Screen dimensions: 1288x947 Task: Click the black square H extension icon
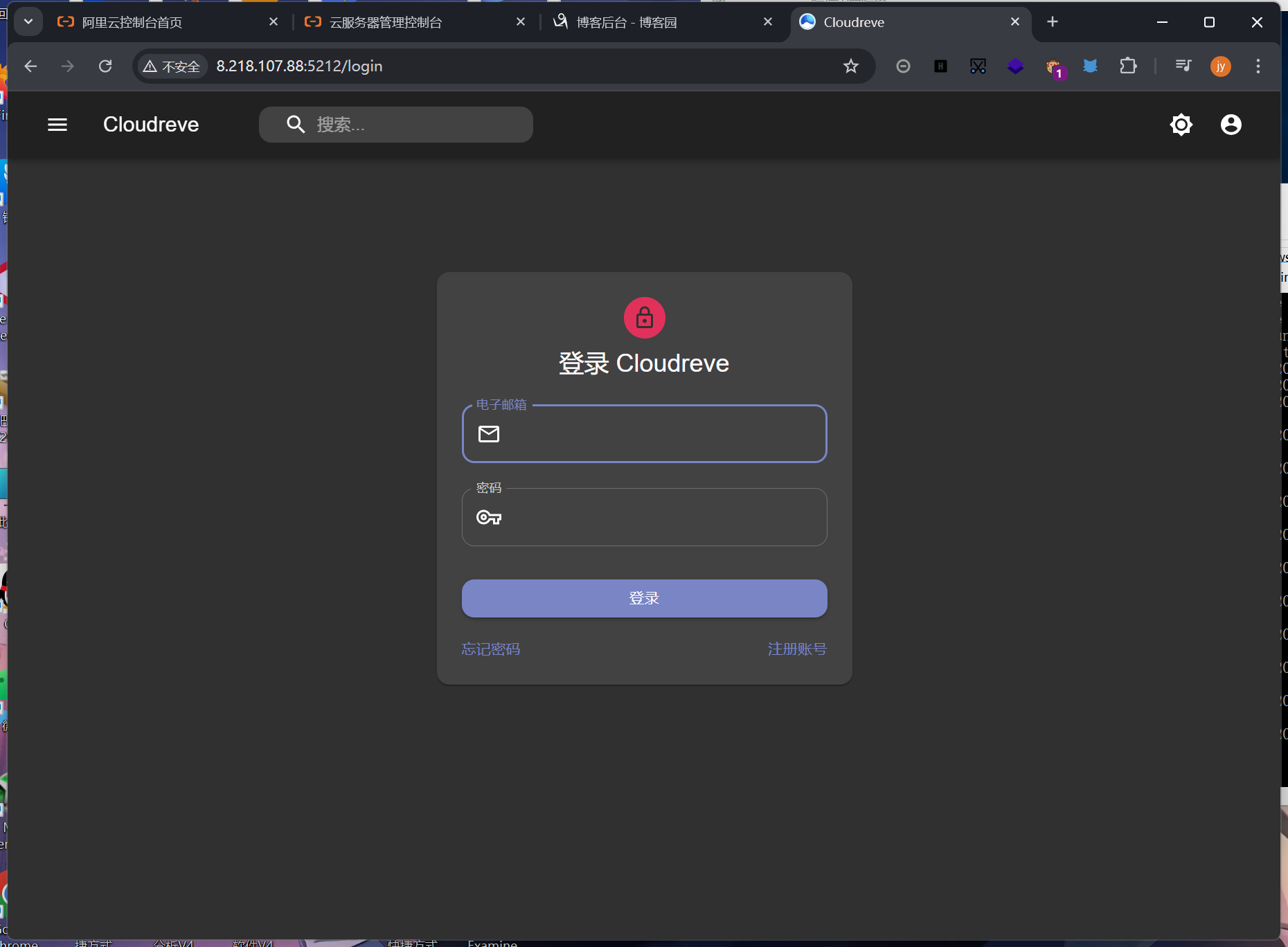pyautogui.click(x=940, y=66)
